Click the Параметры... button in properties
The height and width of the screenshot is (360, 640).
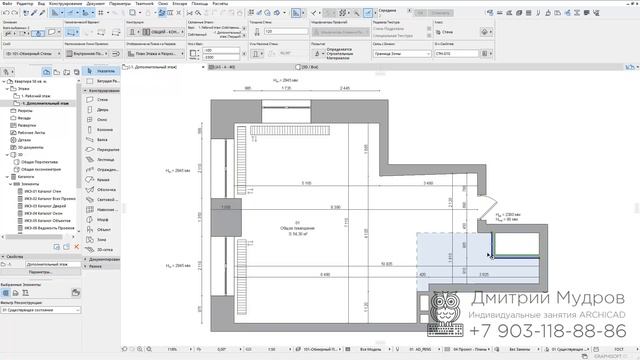coord(40,272)
